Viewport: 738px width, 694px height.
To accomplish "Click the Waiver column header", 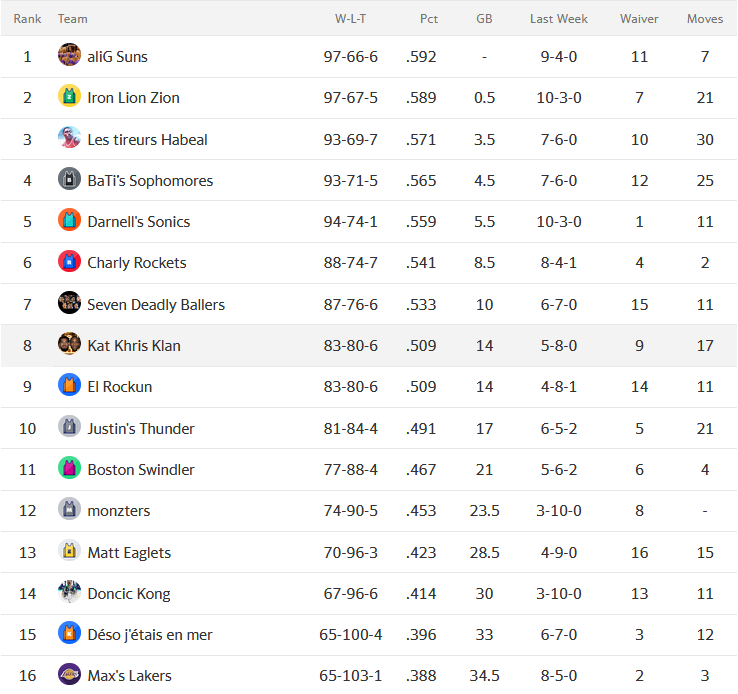I will [639, 19].
